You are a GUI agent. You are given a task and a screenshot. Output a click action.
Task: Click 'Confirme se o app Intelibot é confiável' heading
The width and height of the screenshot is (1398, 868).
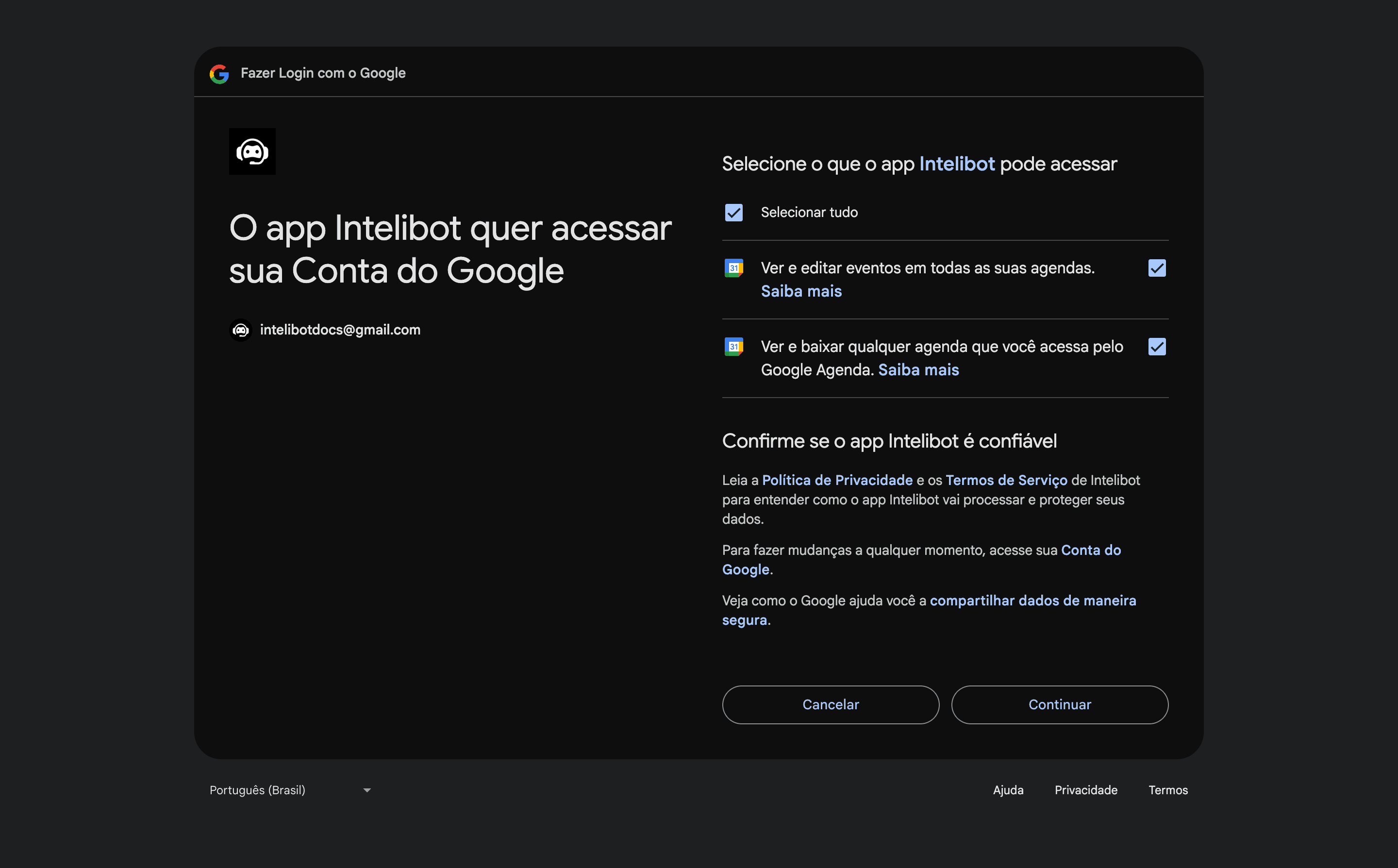(x=890, y=441)
